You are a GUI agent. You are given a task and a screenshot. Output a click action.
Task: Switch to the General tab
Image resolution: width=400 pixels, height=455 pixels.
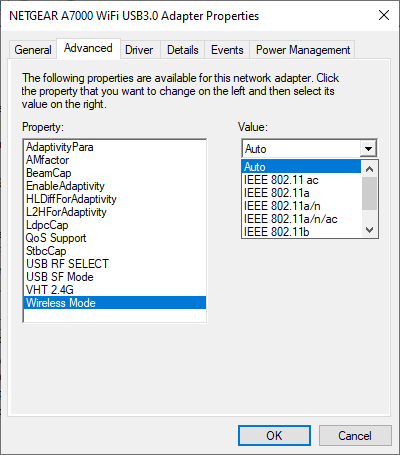[33, 50]
